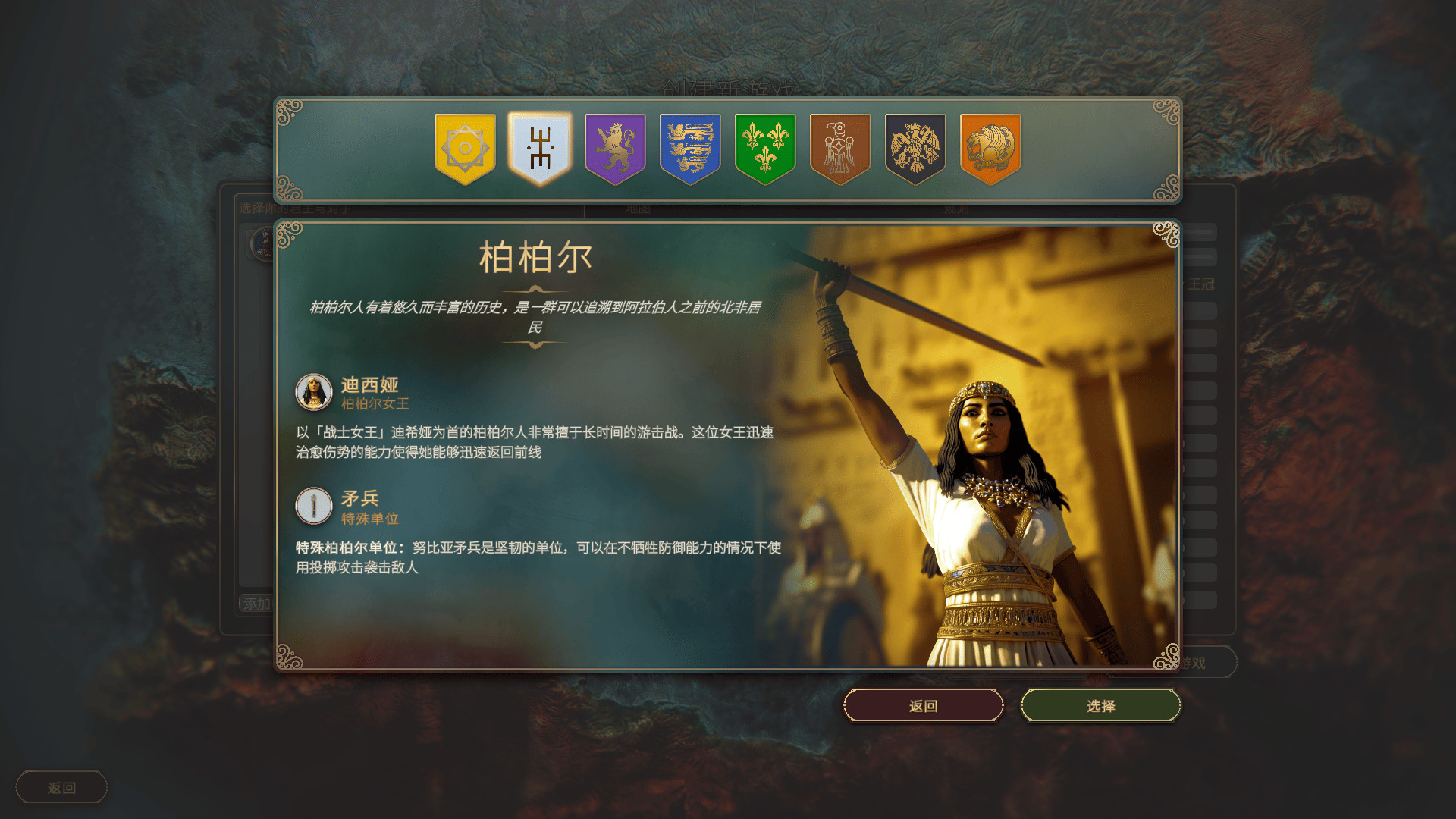Click the 返回 button beside 选择
The height and width of the screenshot is (819, 1456).
coord(924,706)
